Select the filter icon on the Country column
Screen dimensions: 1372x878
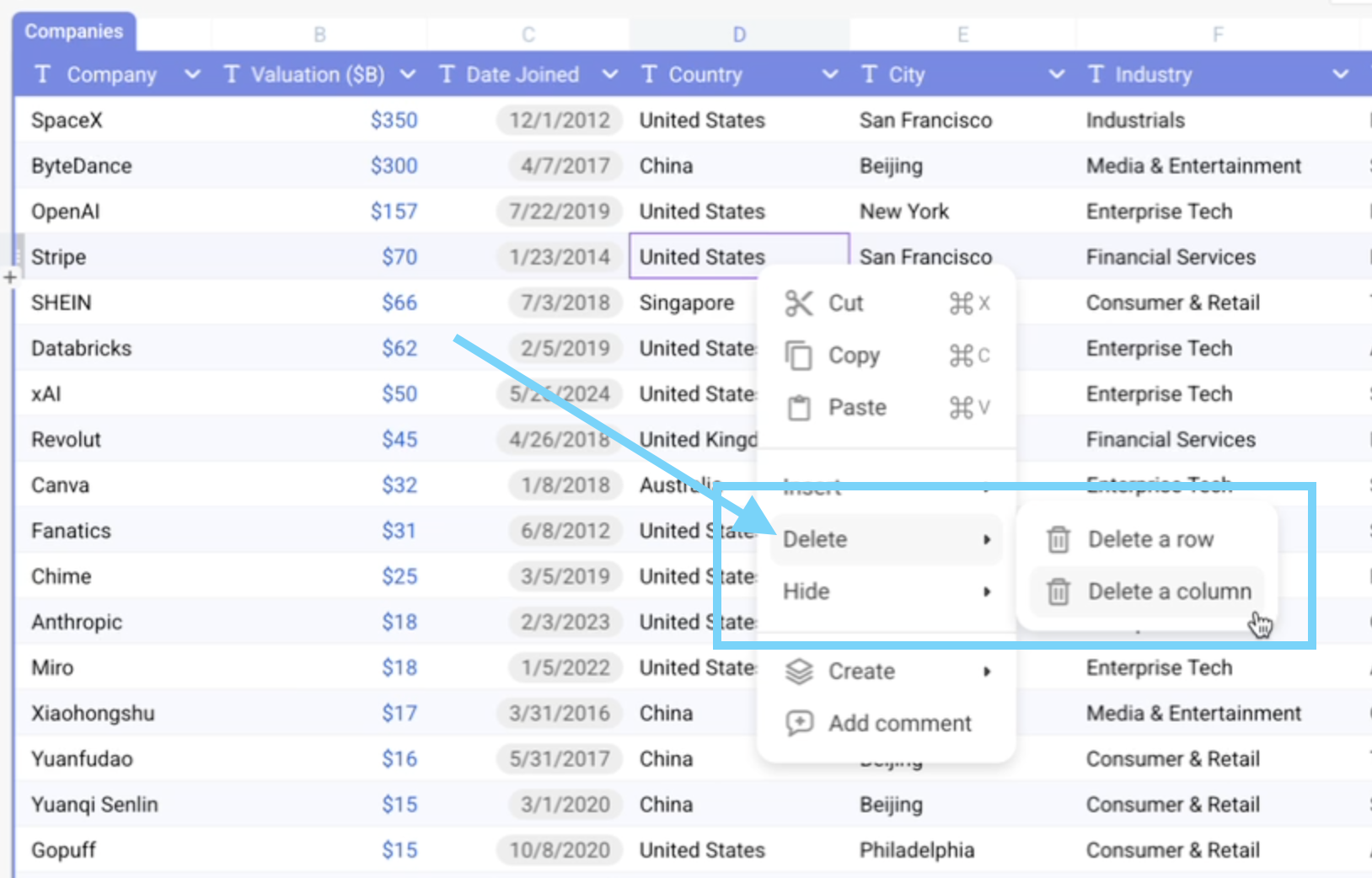[648, 74]
